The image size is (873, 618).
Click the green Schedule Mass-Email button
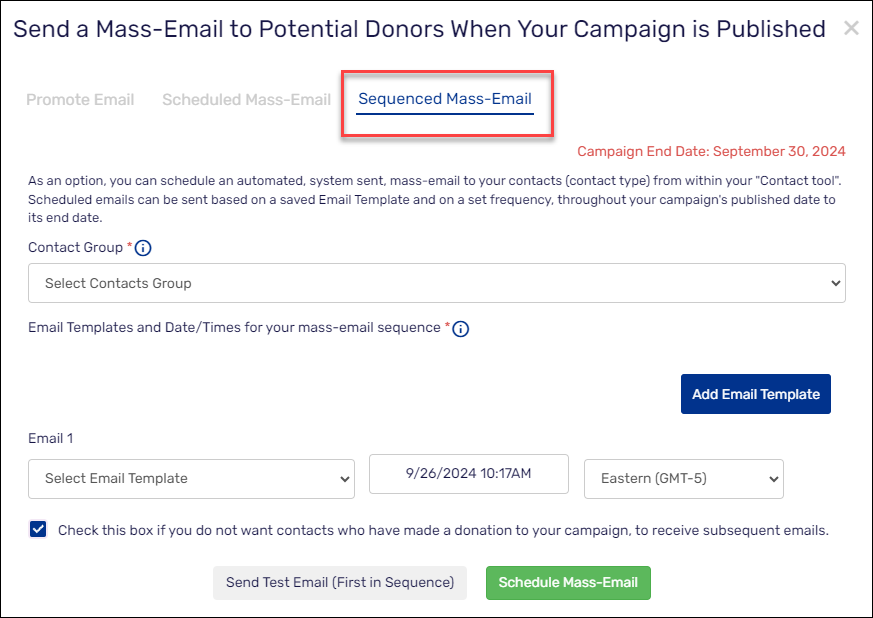[x=568, y=583]
